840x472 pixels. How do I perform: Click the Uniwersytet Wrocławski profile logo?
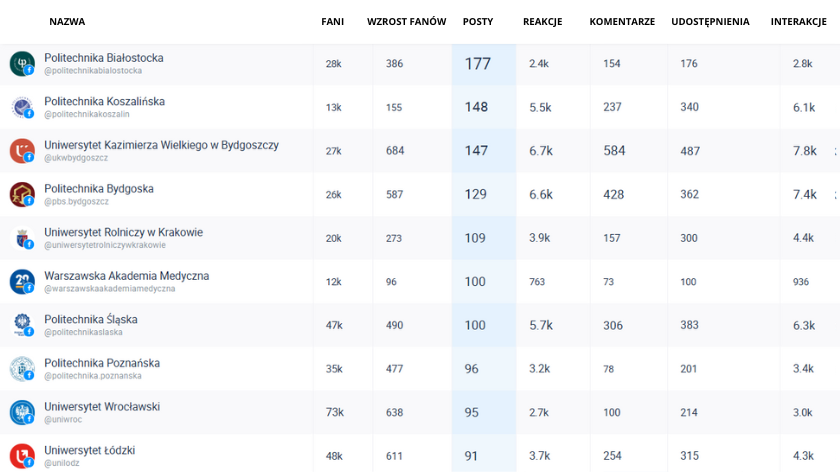[x=21, y=413]
